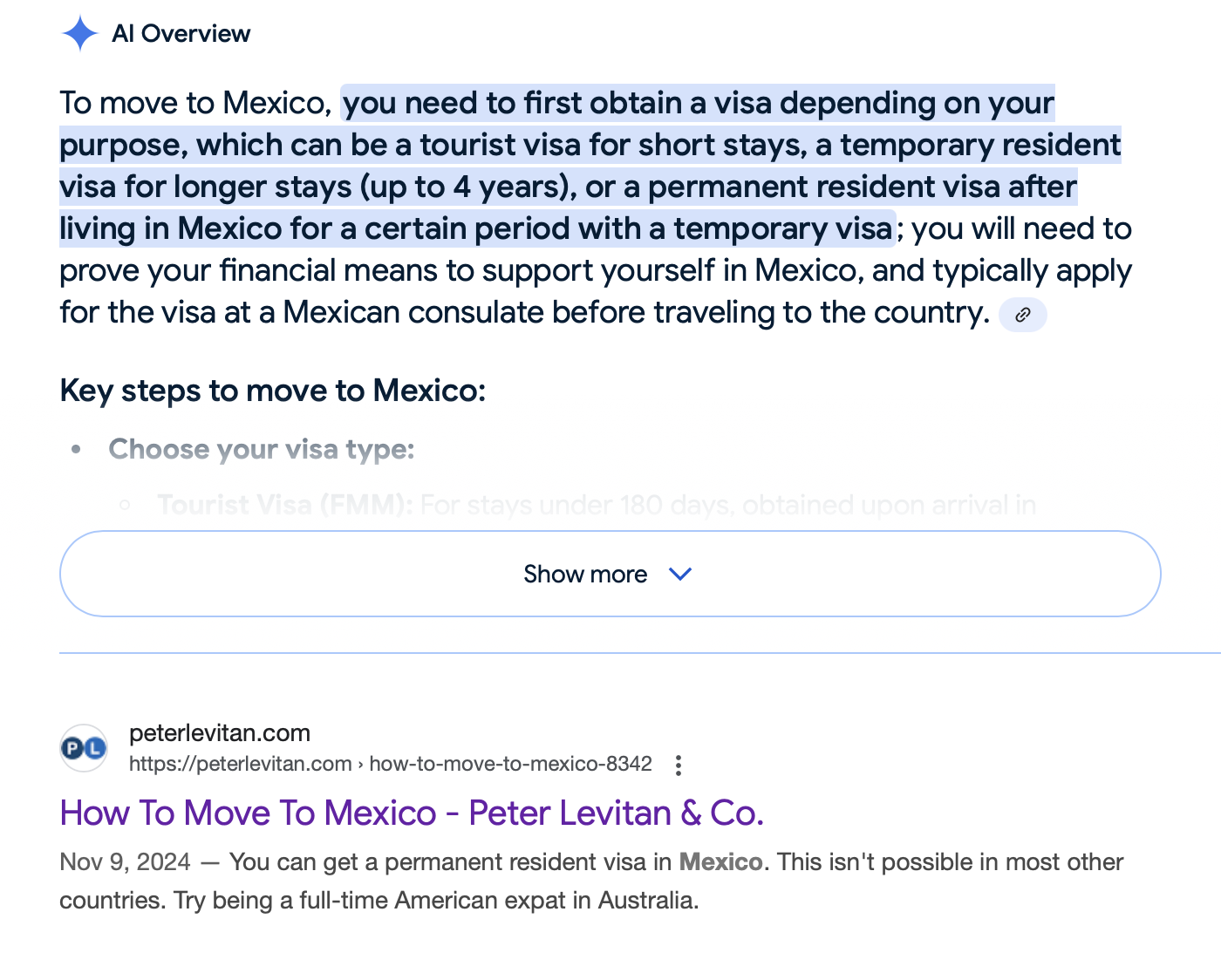
Task: Click the snippet line mentioning Australia
Action: click(x=379, y=901)
